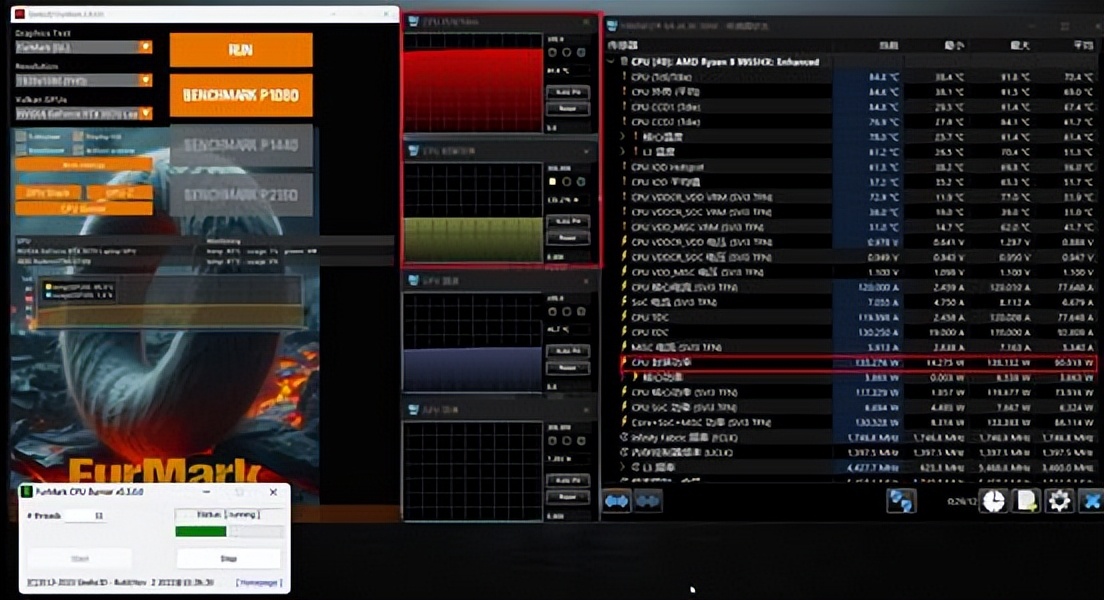This screenshot has width=1104, height=600.
Task: Click the 最大 column header
Action: (1020, 46)
